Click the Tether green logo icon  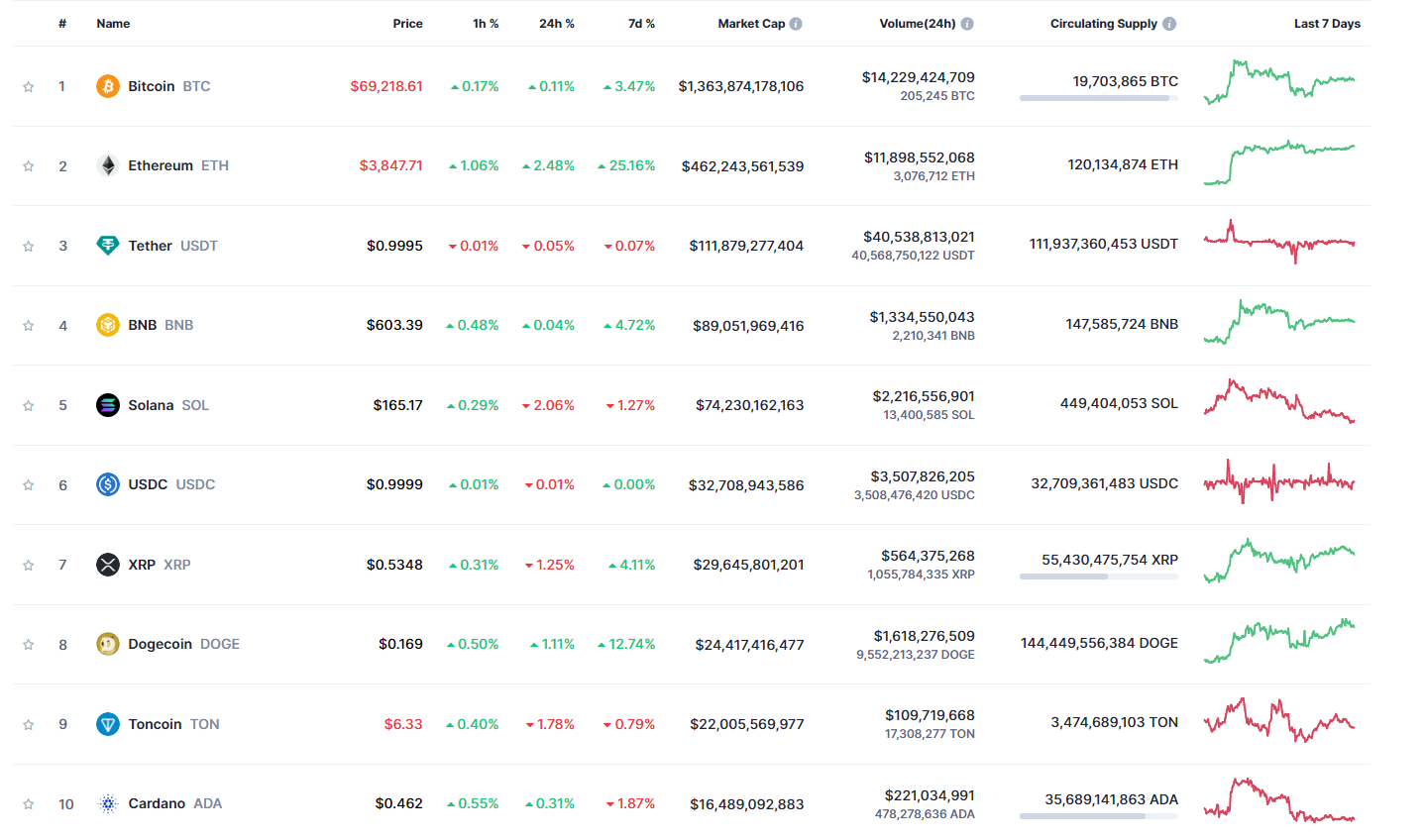(x=108, y=246)
